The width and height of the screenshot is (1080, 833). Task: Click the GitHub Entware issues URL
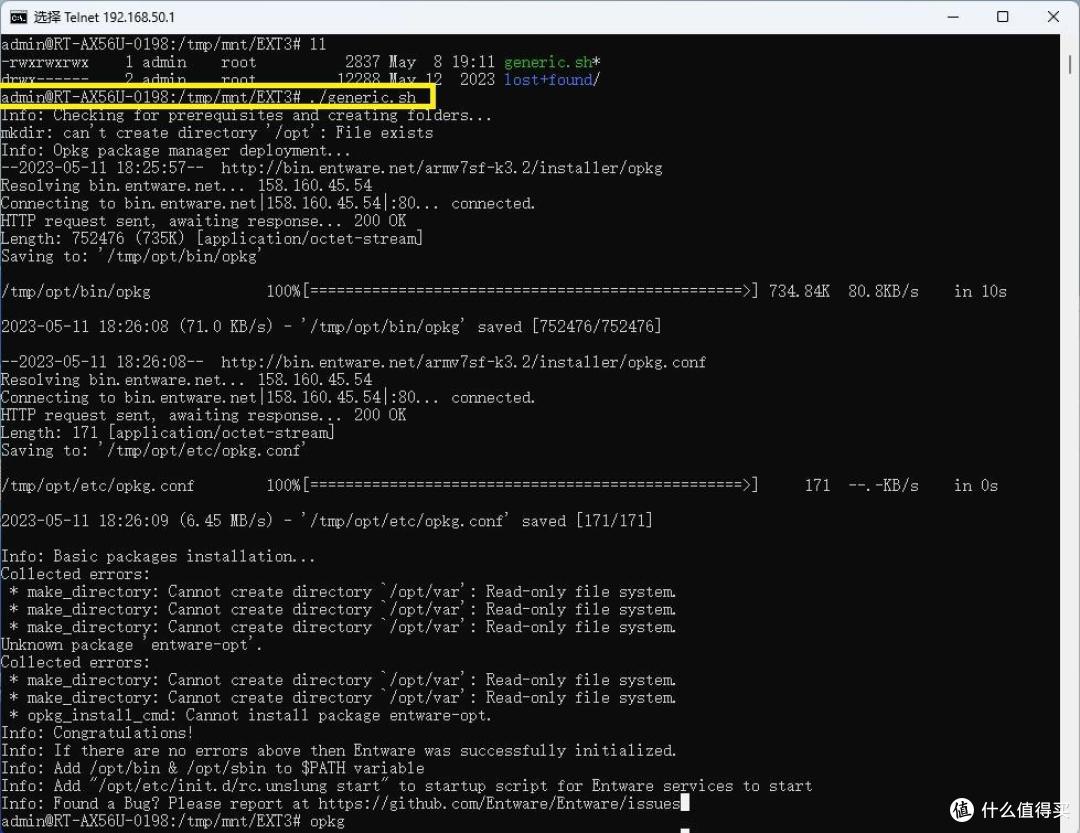click(499, 803)
